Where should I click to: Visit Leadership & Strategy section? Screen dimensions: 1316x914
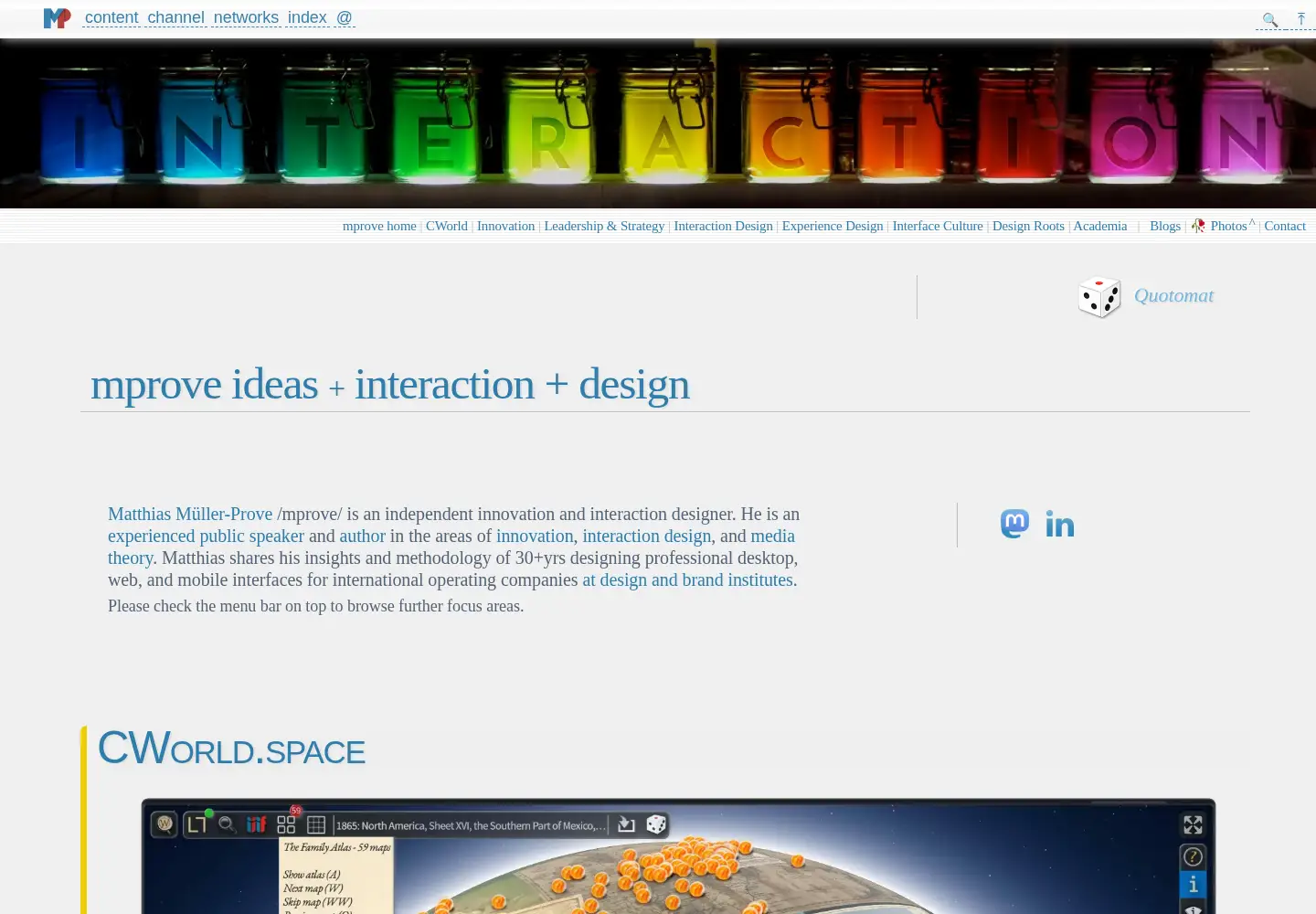pyautogui.click(x=604, y=226)
